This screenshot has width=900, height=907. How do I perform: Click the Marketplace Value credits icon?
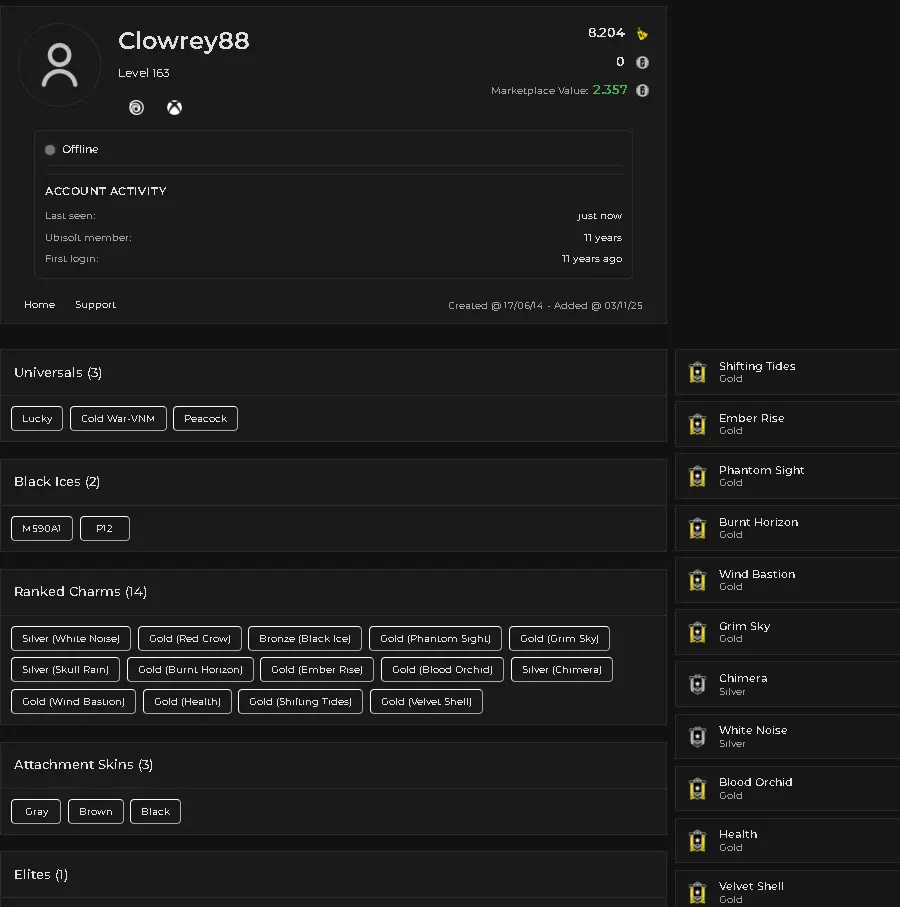(x=642, y=90)
